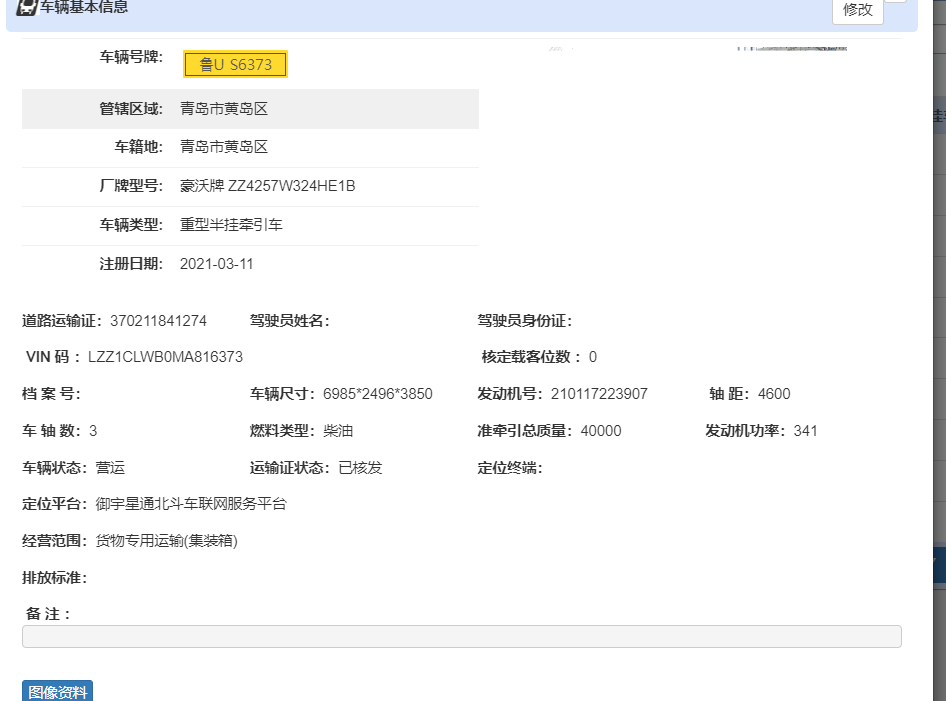Click the 轴距 value 4600

pyautogui.click(x=774, y=394)
